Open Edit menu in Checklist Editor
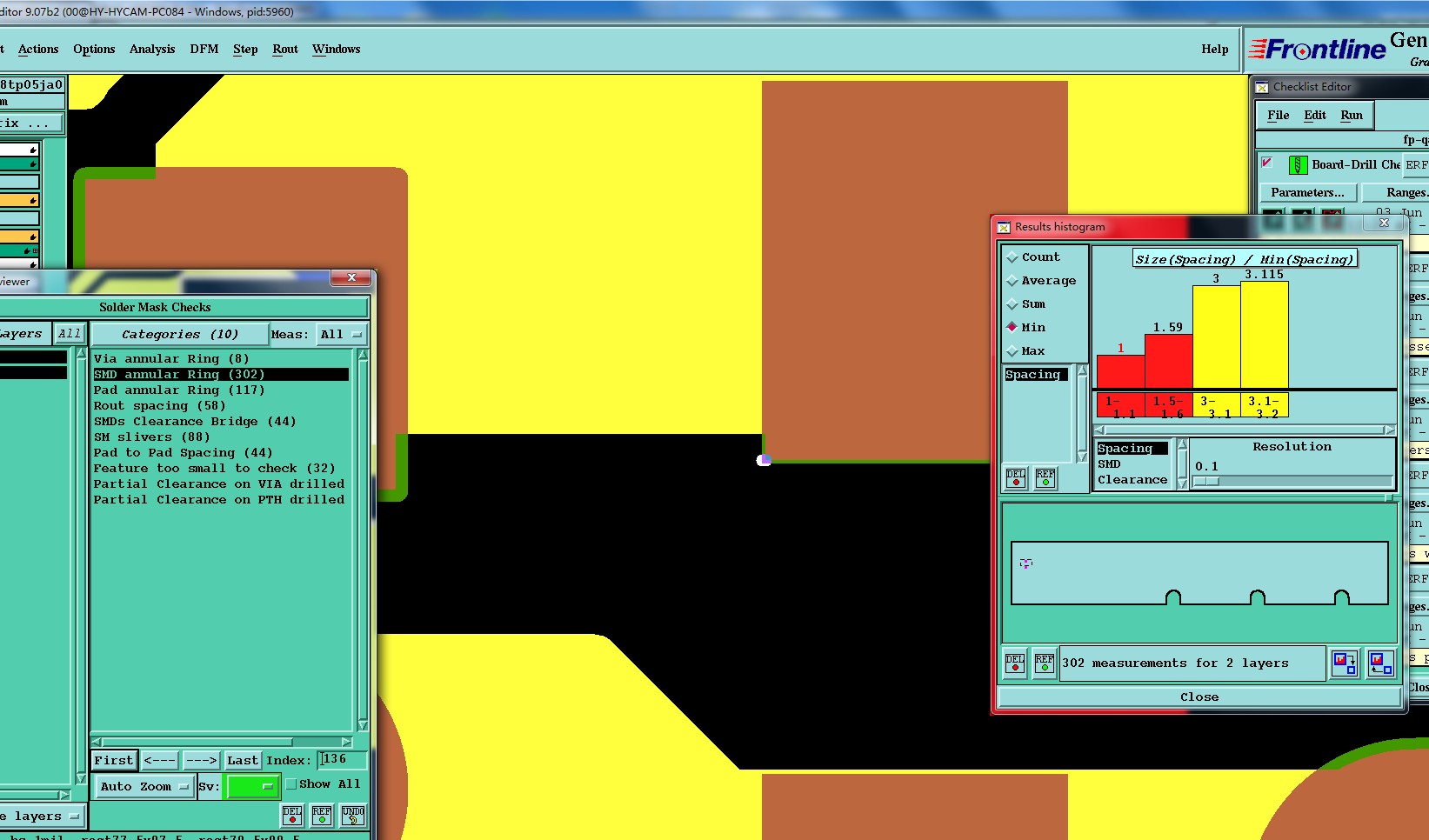The image size is (1429, 840). point(1315,116)
